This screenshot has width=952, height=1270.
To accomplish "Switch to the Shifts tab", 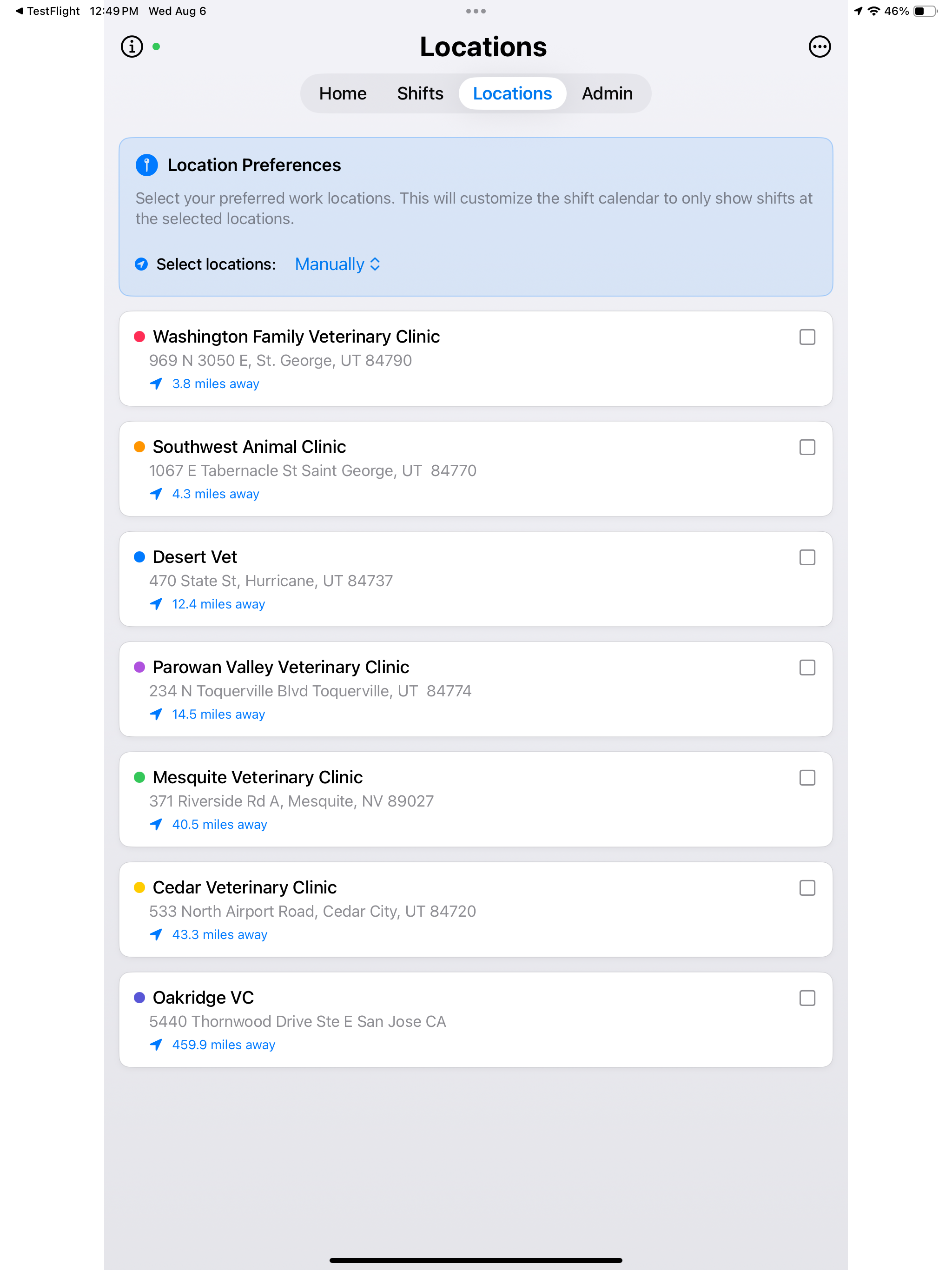I will [420, 93].
